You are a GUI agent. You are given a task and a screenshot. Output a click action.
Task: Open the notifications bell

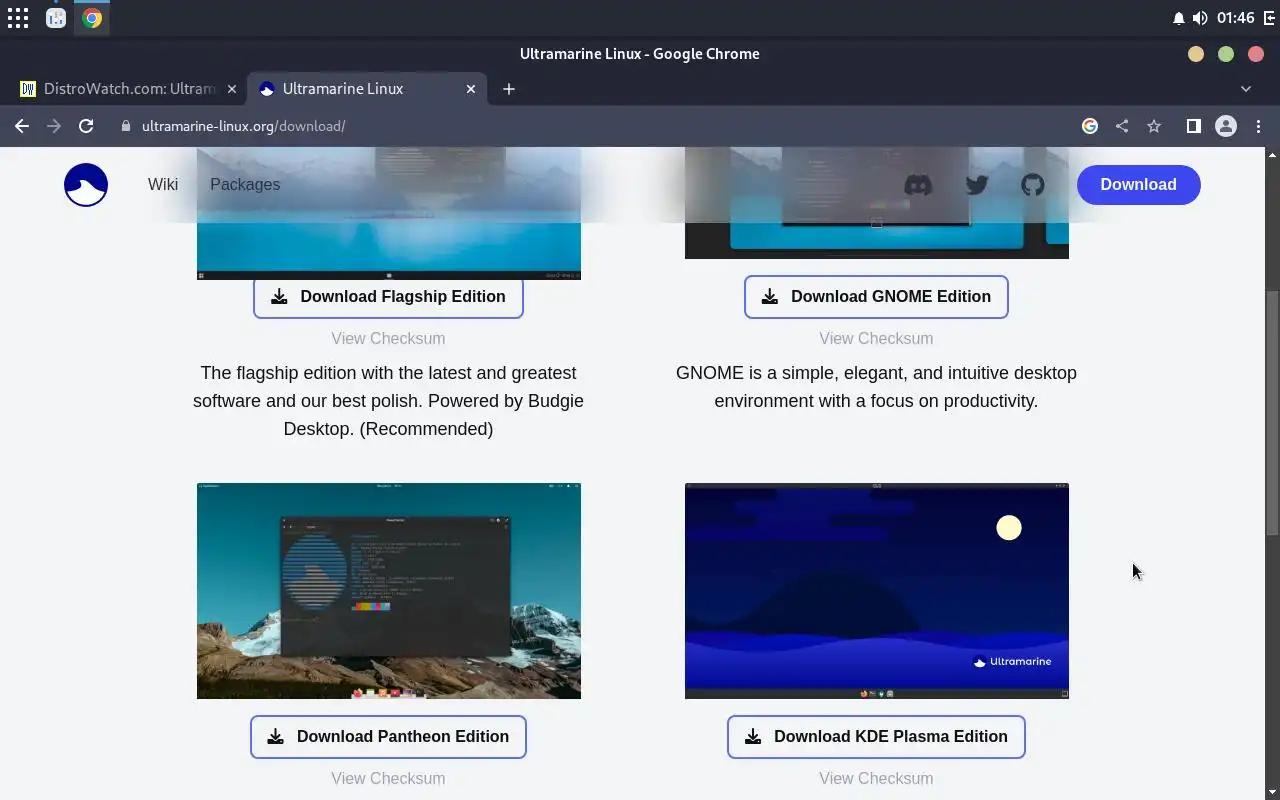pyautogui.click(x=1178, y=18)
